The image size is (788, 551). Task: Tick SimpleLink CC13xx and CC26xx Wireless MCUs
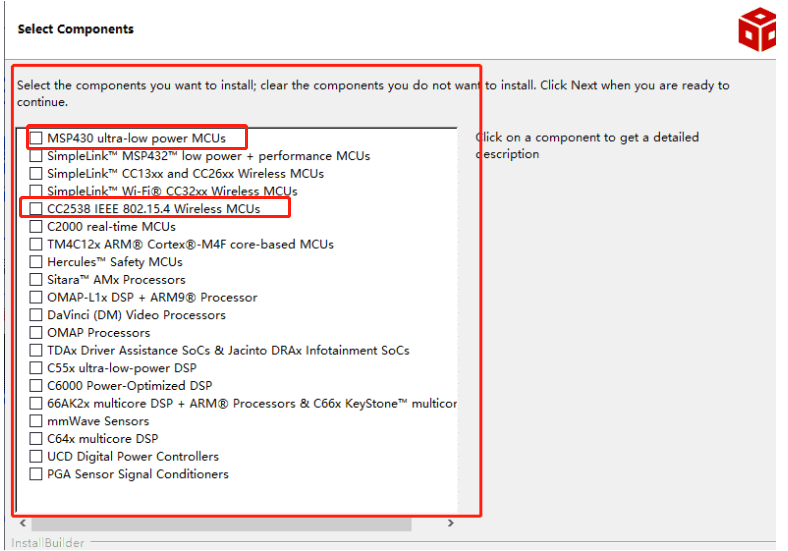(x=36, y=173)
